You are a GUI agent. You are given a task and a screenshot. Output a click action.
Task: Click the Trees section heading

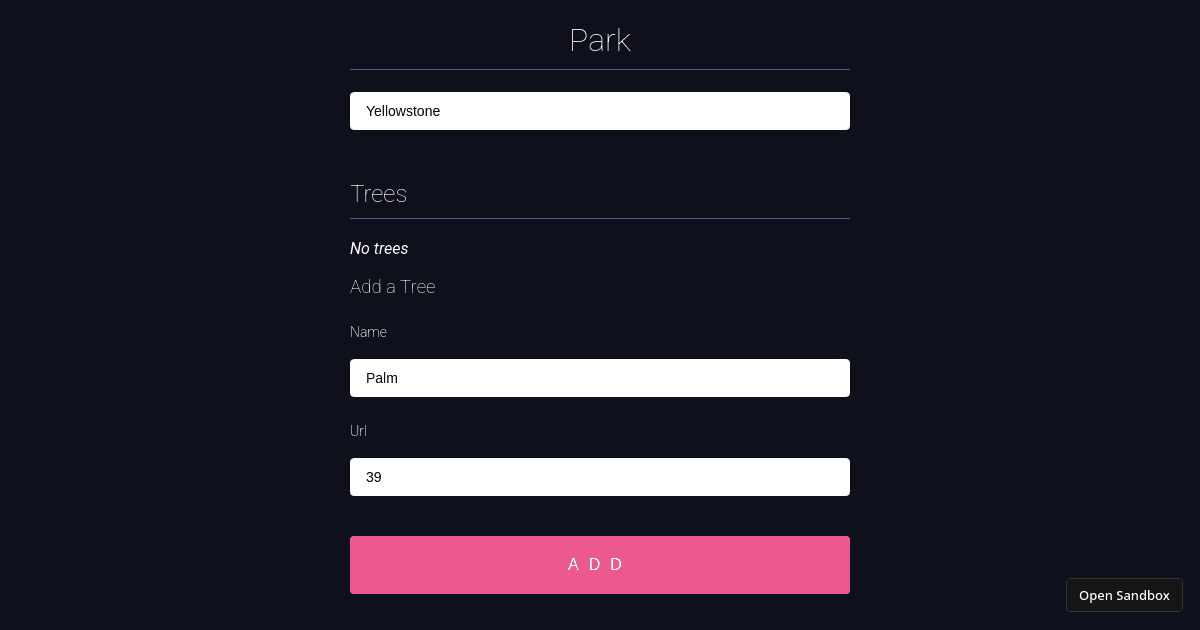coord(378,194)
